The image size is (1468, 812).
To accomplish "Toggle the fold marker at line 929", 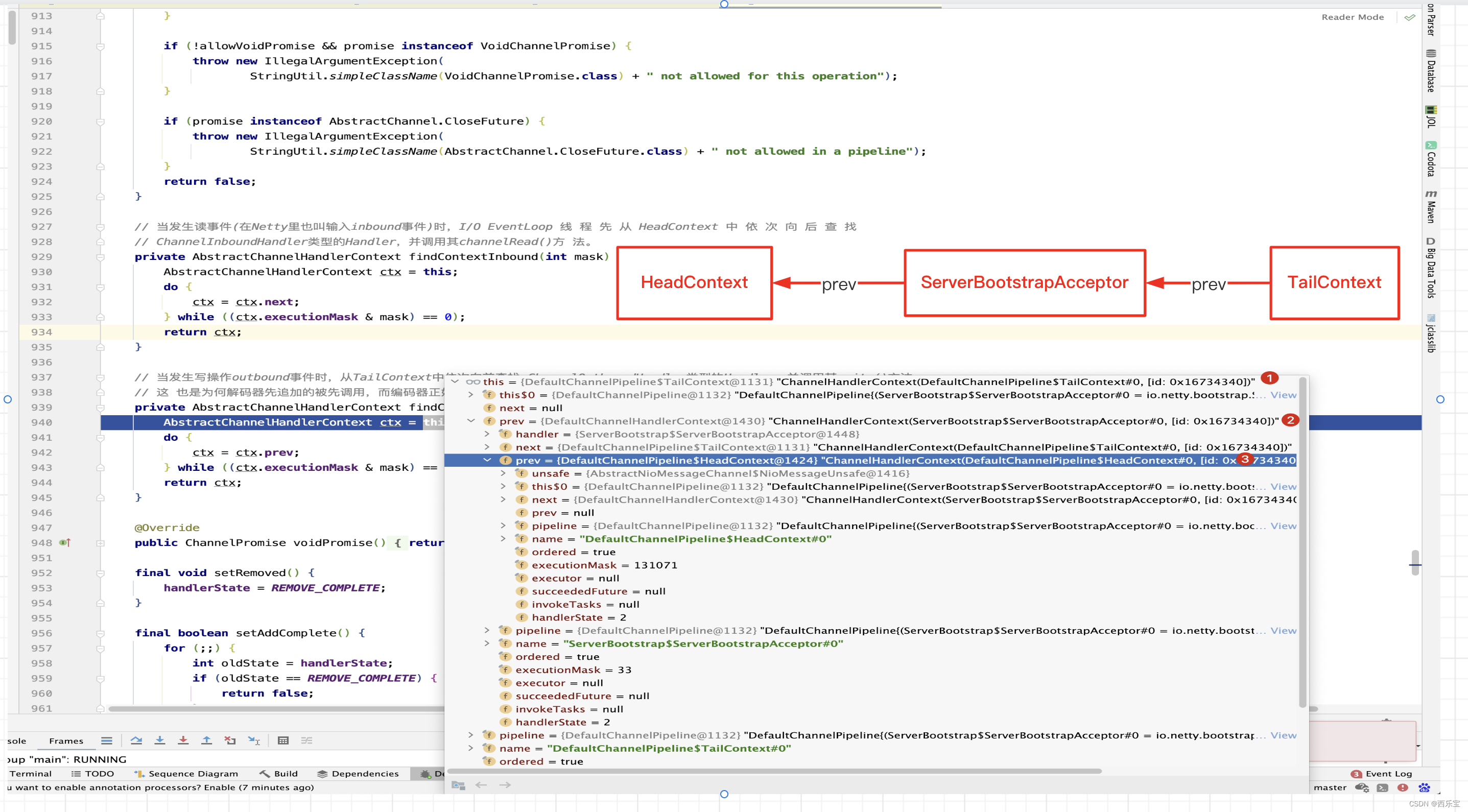I will [100, 257].
